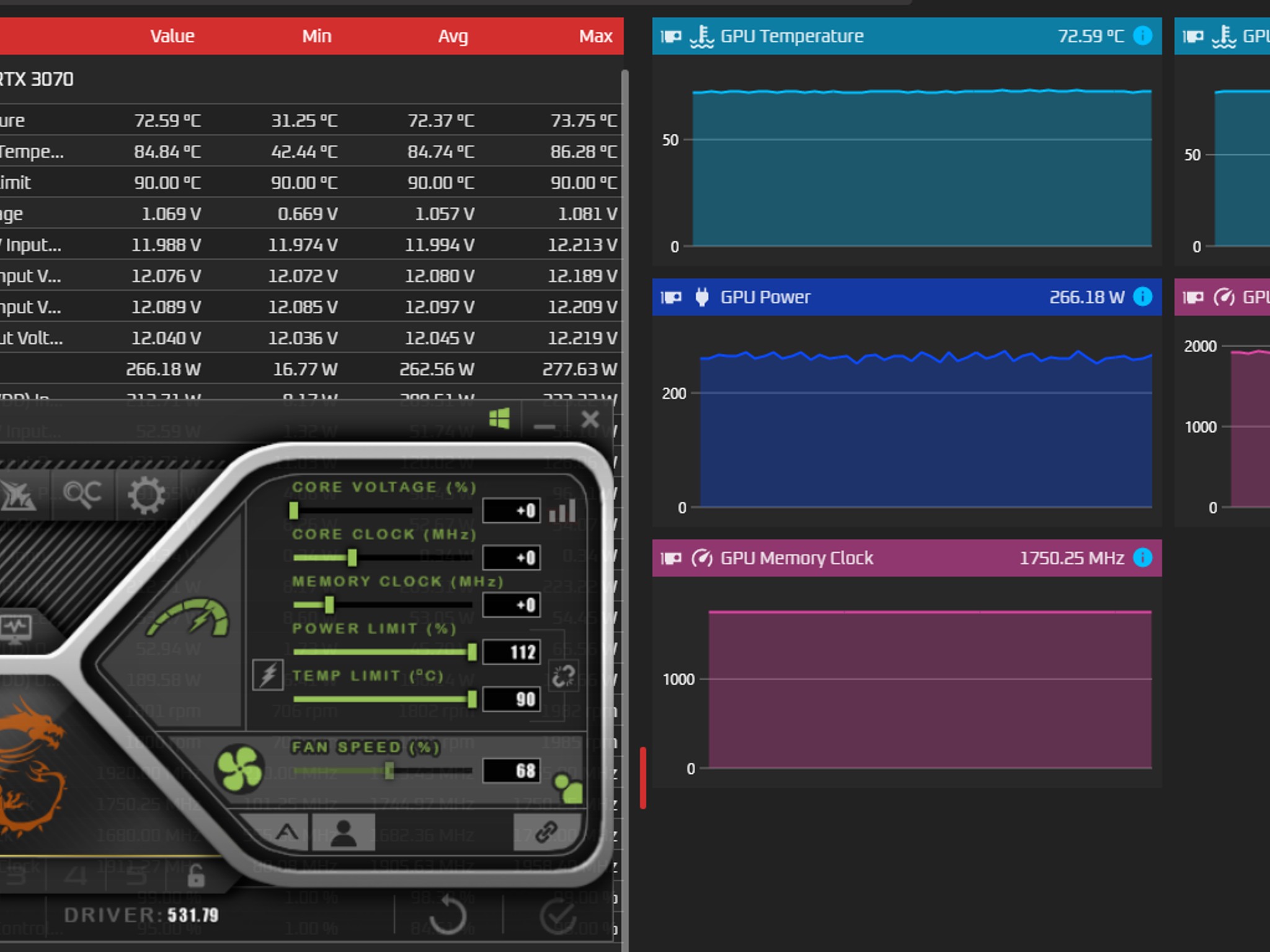
Task: Open the voltage/frequency curve bars icon
Action: point(563,511)
